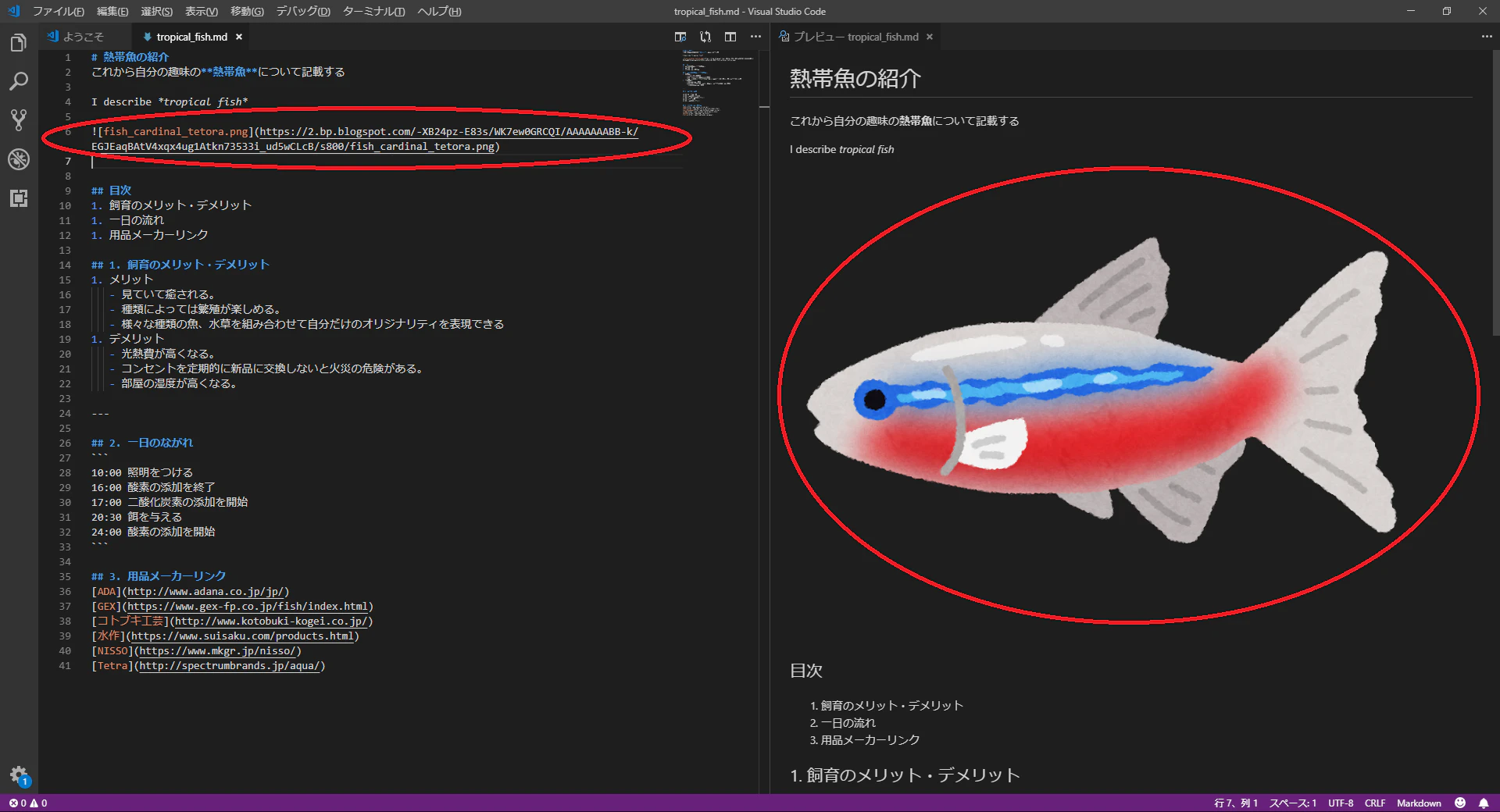This screenshot has width=1500, height=812.
Task: Open the 選択(S) menu
Action: [x=156, y=12]
